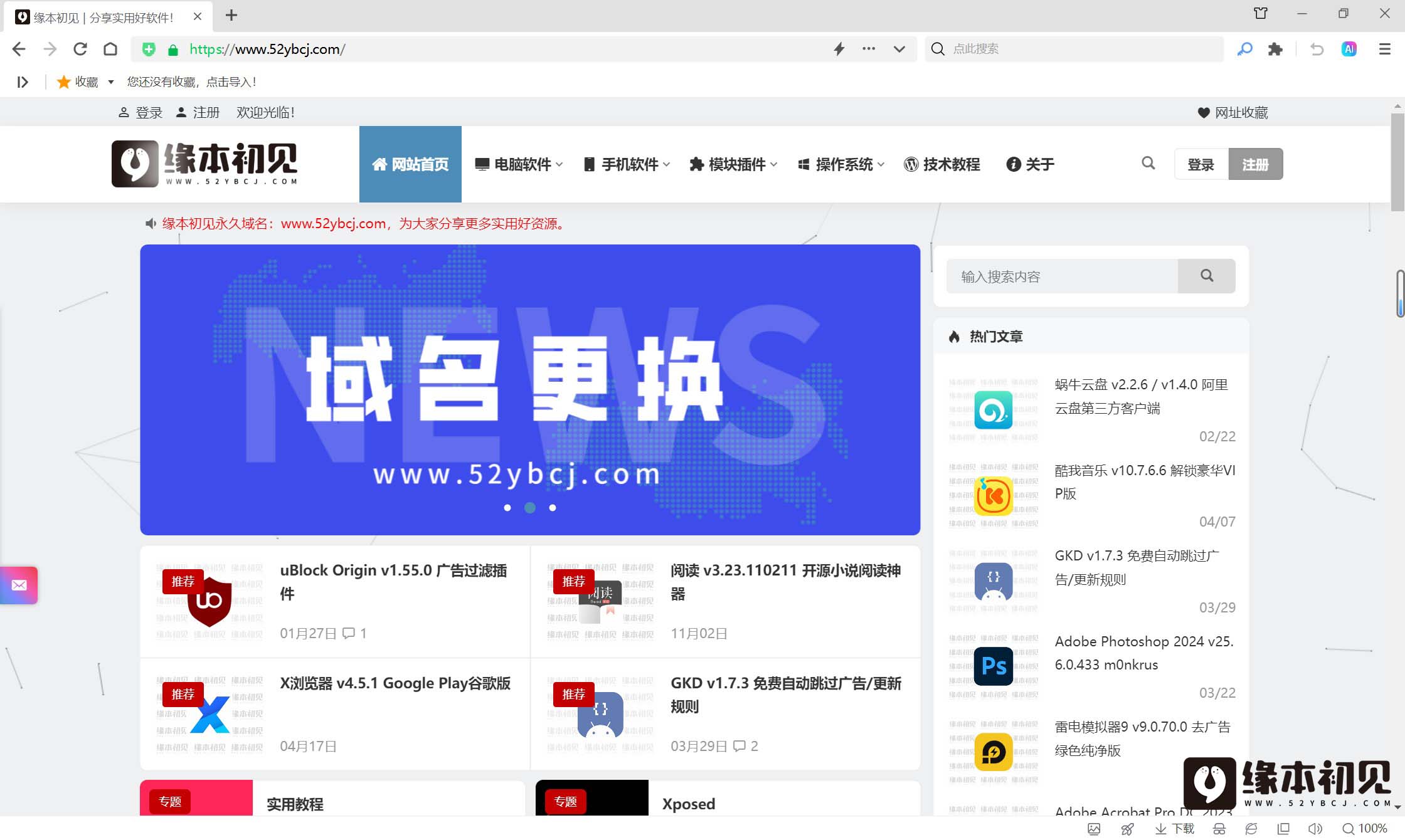The height and width of the screenshot is (840, 1405).
Task: Click the Photoshop Ps icon thumbnail
Action: 994,666
